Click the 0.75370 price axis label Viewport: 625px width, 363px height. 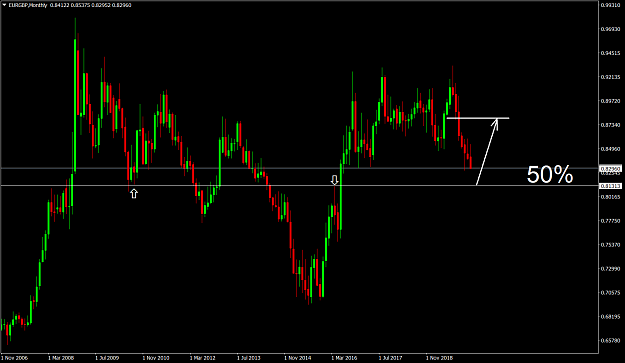click(611, 245)
